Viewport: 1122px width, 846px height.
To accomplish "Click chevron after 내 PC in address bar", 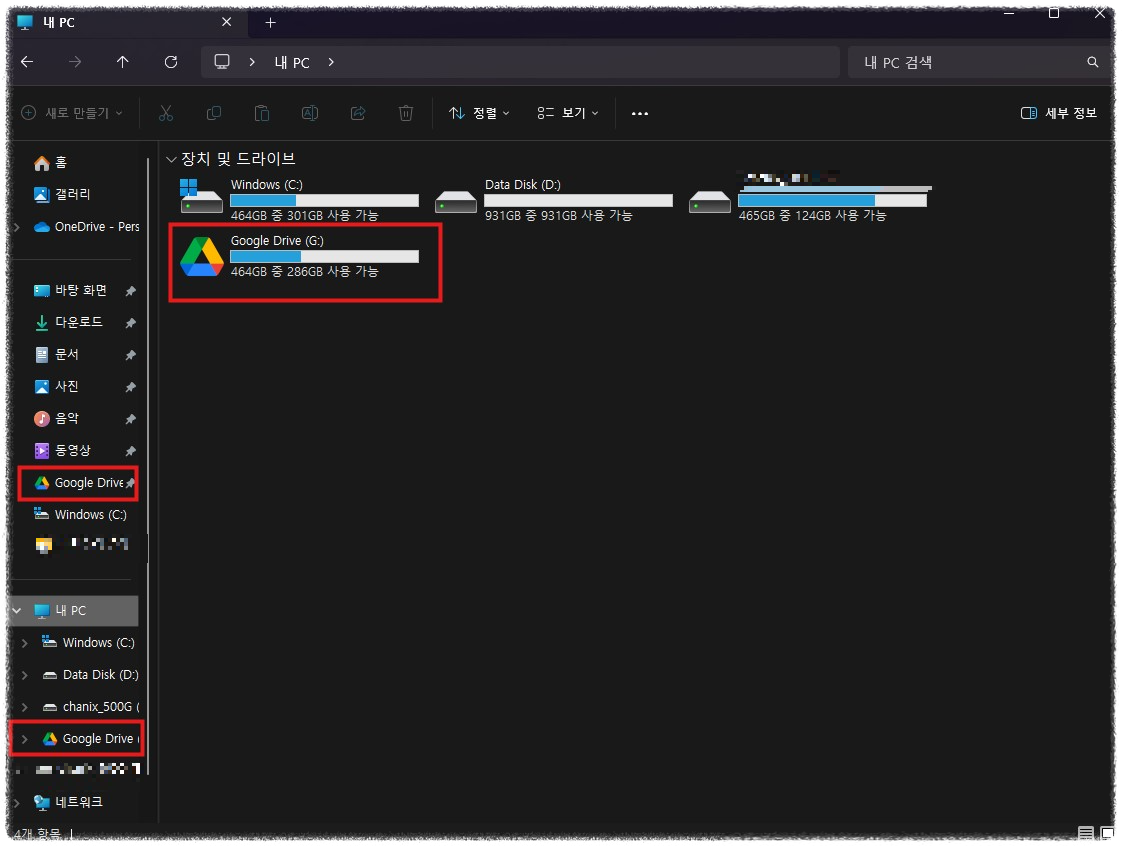I will (x=331, y=62).
